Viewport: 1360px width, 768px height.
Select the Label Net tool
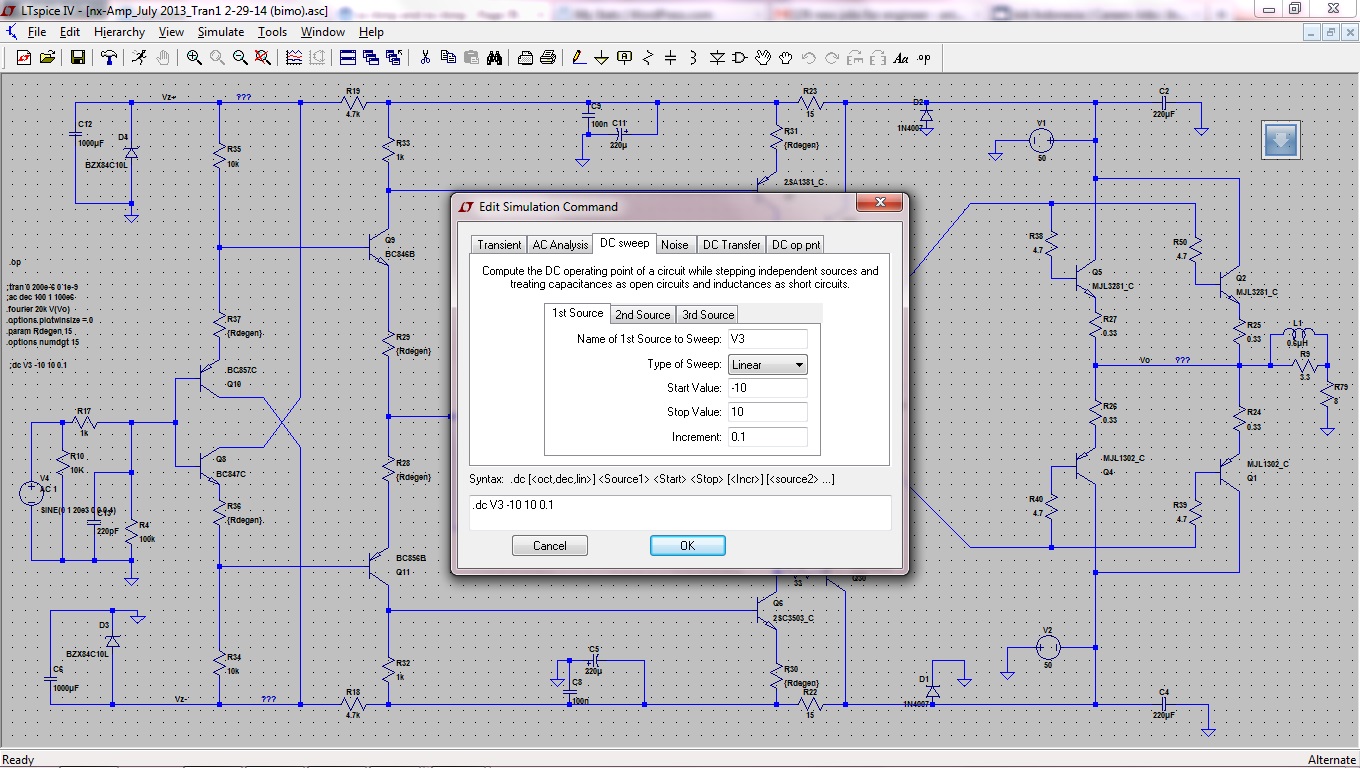[625, 58]
